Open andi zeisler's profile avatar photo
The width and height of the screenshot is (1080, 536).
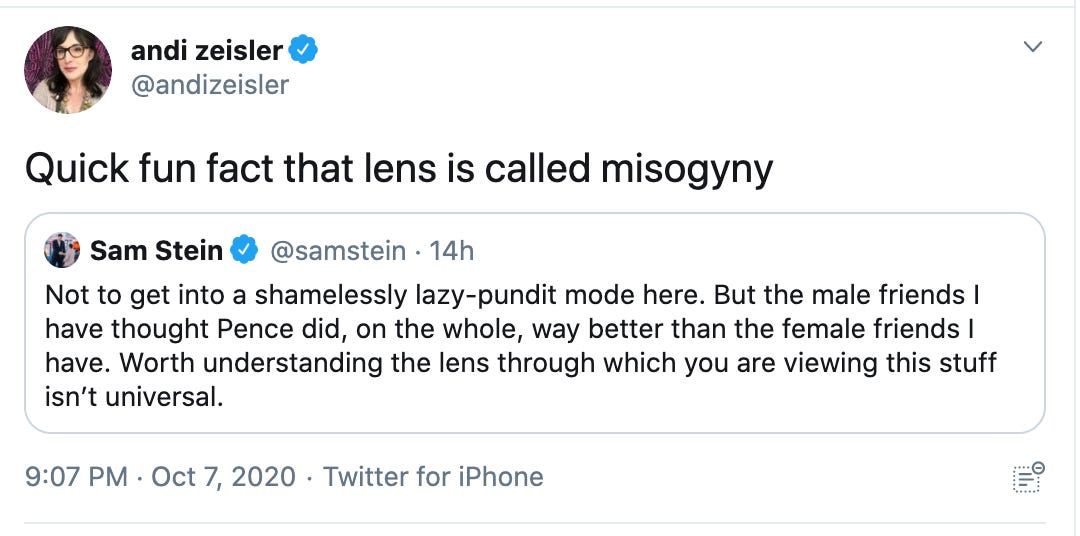pos(68,69)
